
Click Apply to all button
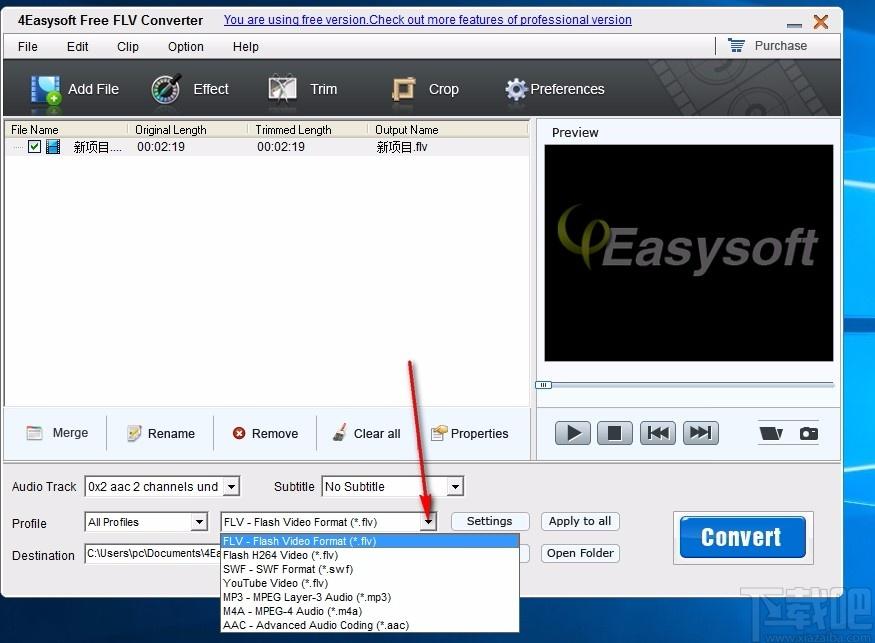(x=580, y=521)
